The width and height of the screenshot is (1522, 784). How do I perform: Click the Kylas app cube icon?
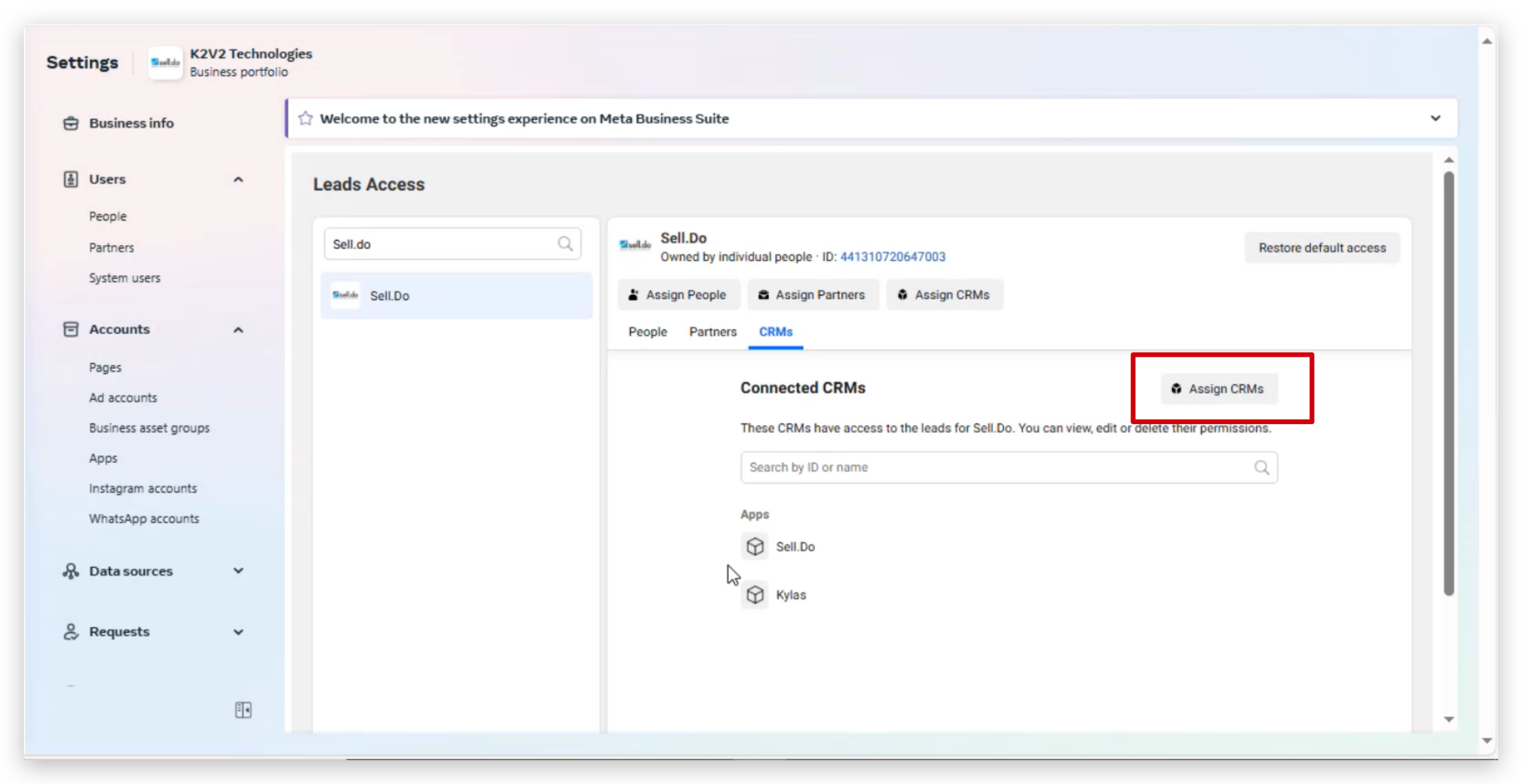[755, 595]
